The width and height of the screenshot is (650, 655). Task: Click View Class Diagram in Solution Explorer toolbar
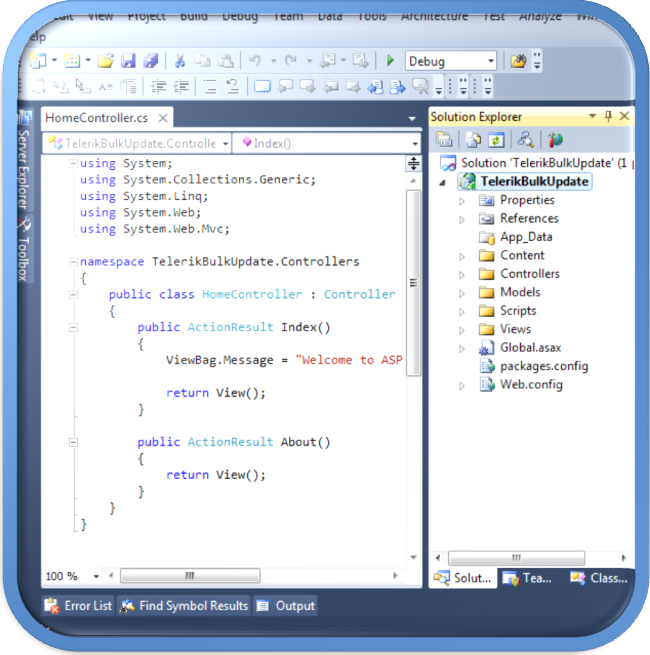pos(526,140)
